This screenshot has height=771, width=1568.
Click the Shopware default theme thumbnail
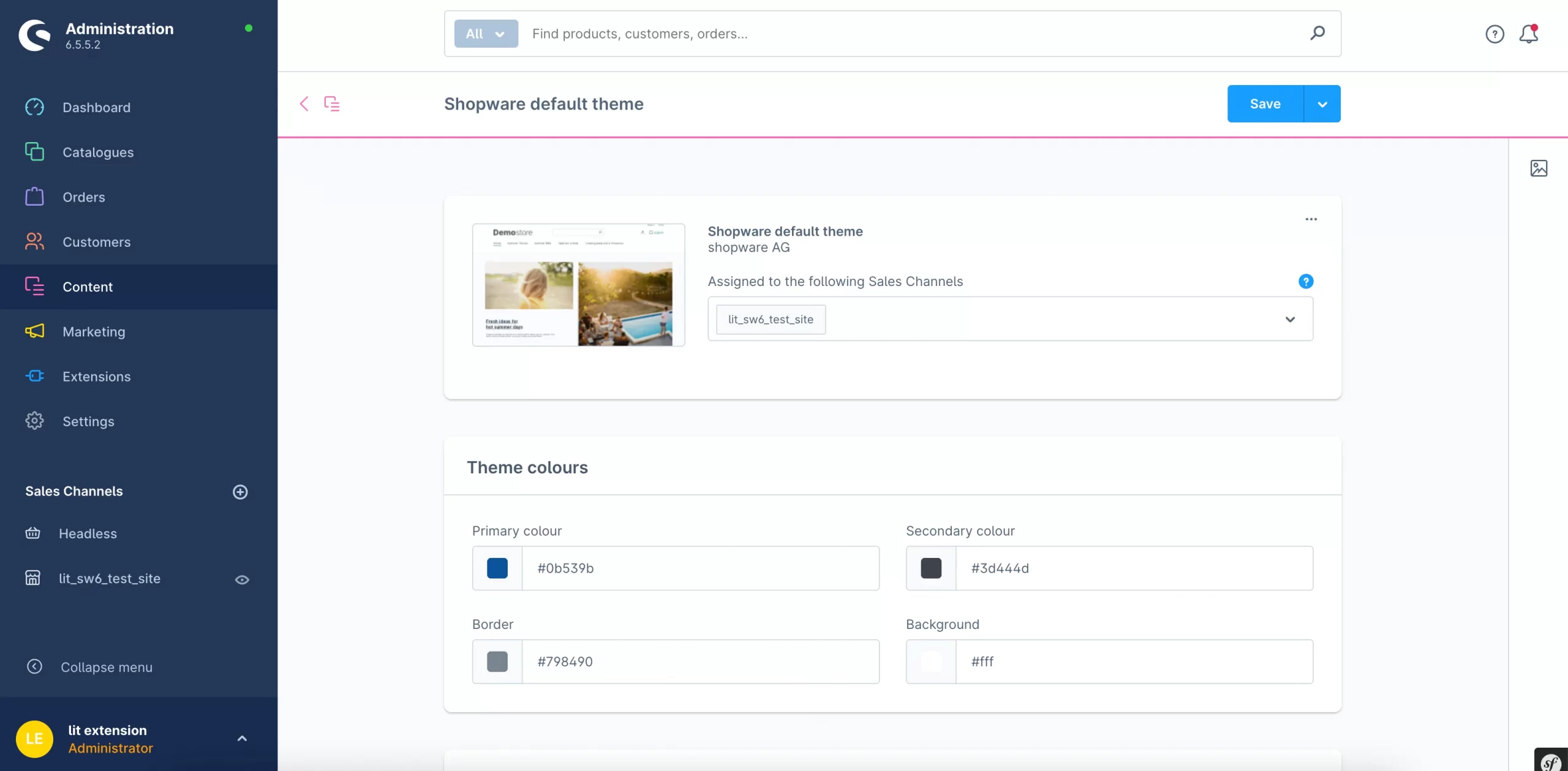point(578,284)
